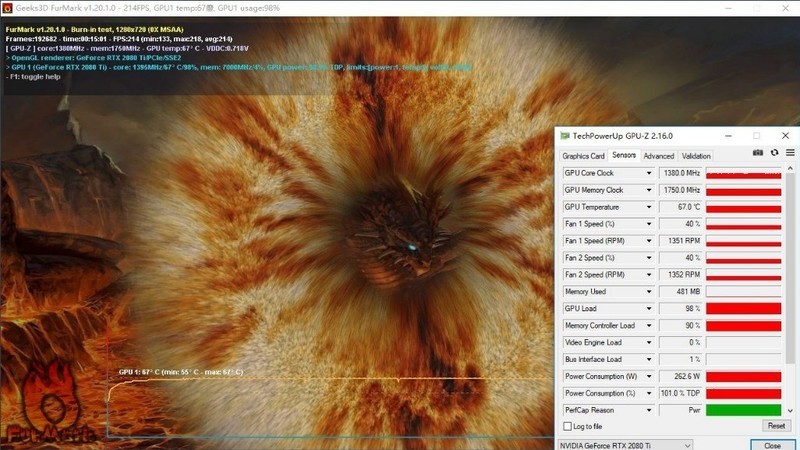
Task: Open the Advanced tab
Action: (658, 156)
